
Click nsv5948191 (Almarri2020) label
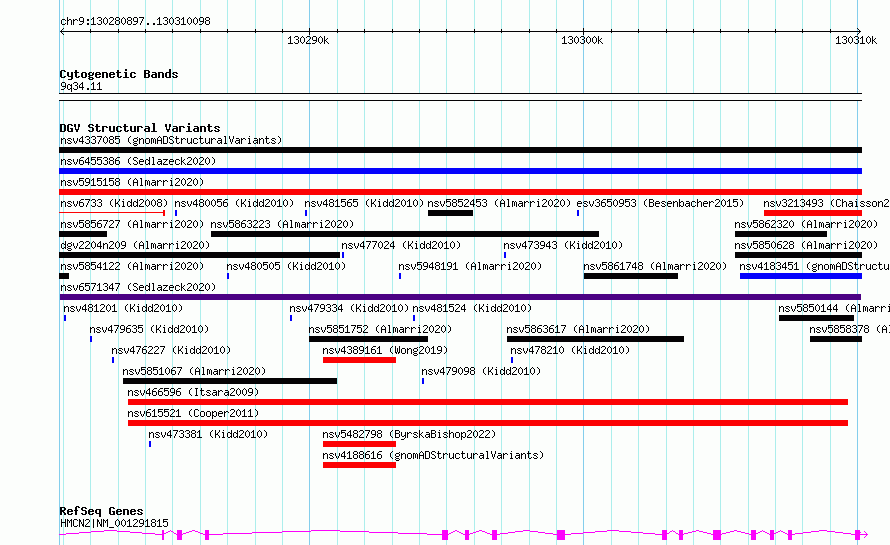pyautogui.click(x=470, y=266)
